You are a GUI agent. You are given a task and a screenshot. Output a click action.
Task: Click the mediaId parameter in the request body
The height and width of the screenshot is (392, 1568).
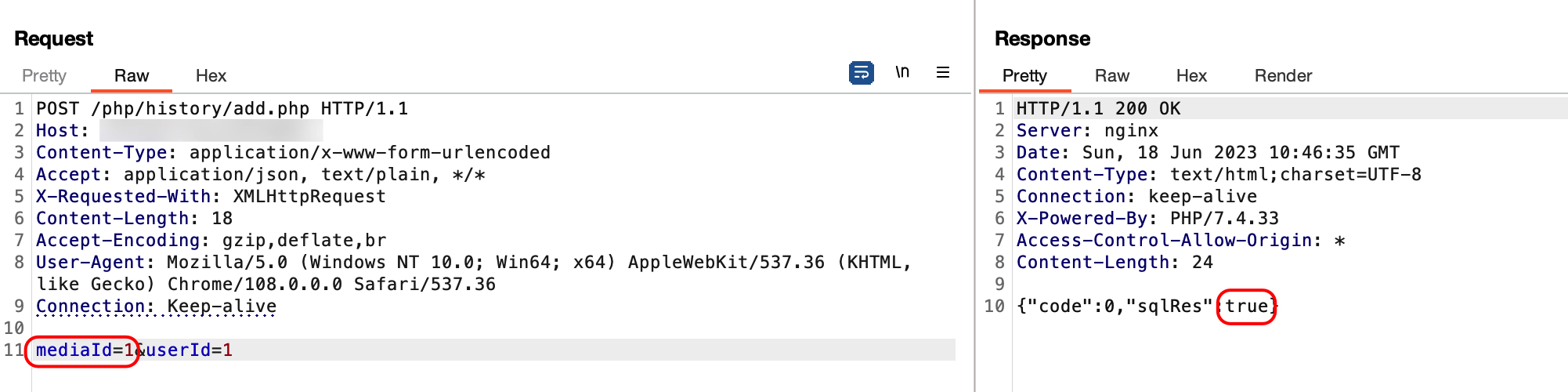tap(74, 350)
